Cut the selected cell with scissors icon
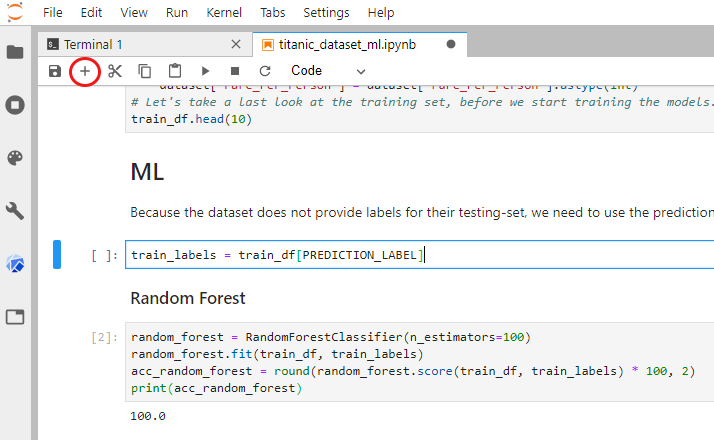This screenshot has height=440, width=714. 115,71
